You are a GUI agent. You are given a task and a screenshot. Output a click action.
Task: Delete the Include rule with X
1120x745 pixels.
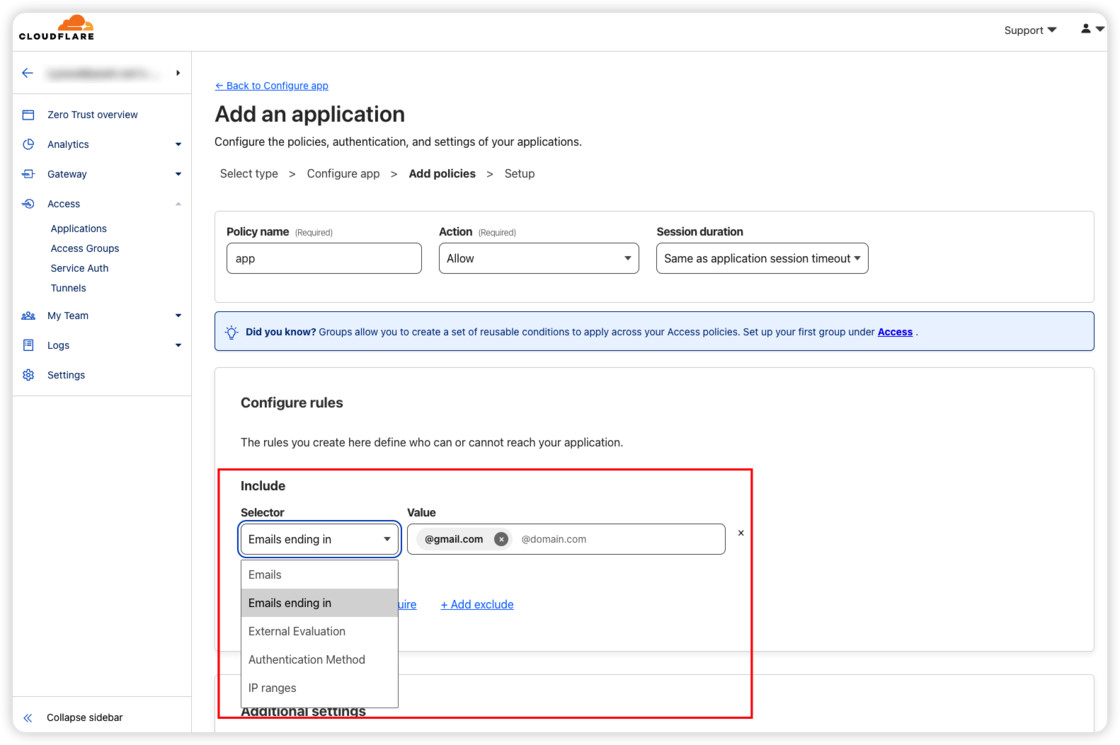pyautogui.click(x=741, y=533)
